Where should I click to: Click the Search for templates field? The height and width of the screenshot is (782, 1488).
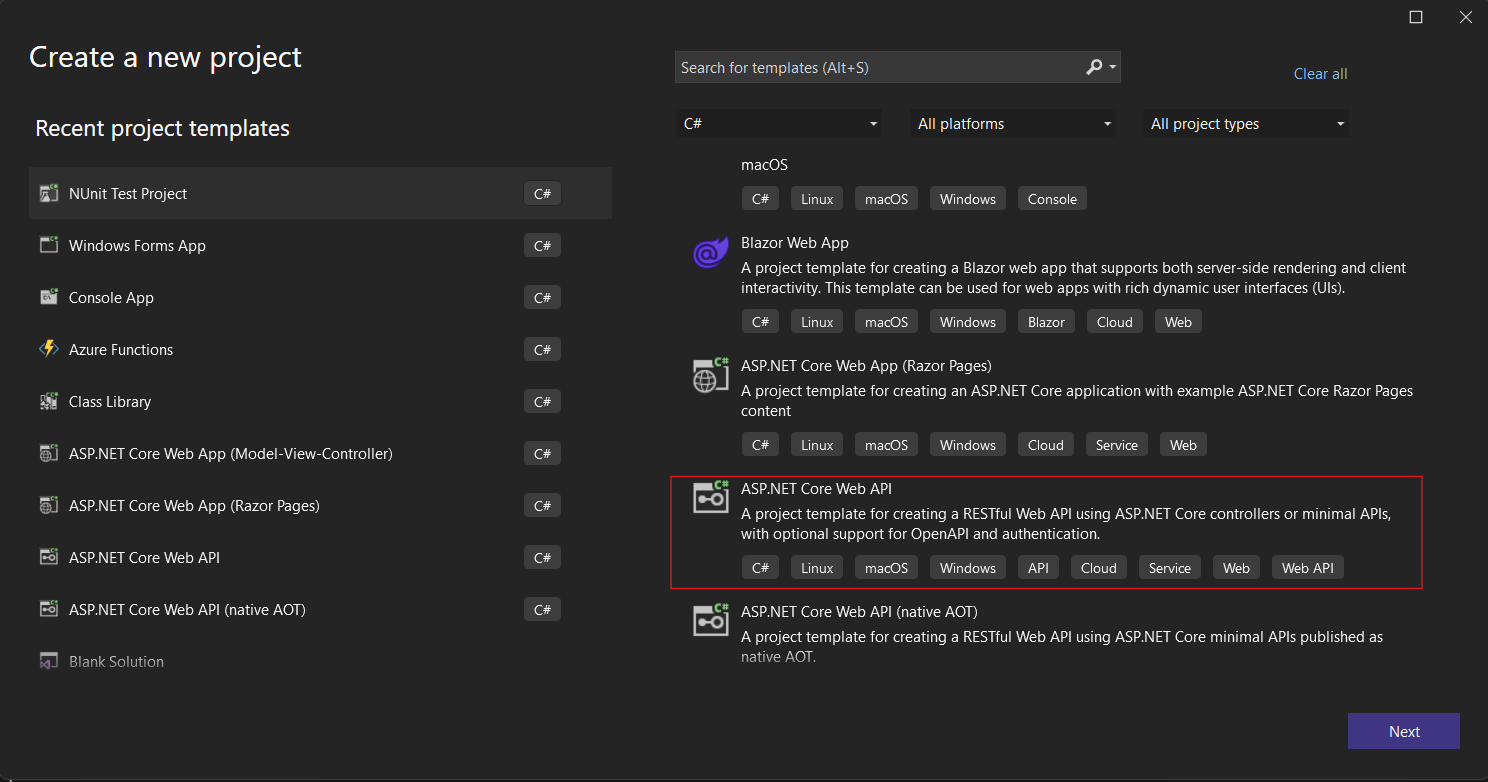pos(880,67)
